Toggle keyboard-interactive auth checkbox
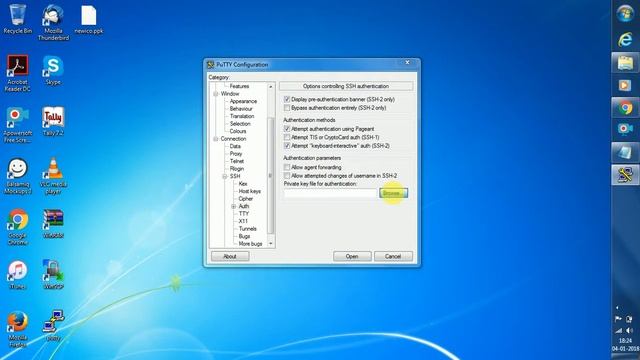 click(x=287, y=146)
